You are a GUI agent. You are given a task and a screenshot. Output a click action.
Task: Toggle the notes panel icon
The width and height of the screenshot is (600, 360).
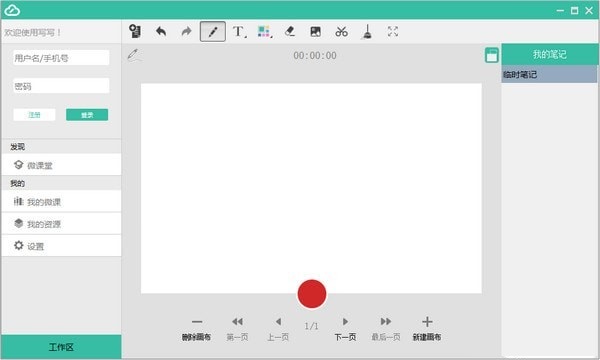[x=492, y=55]
